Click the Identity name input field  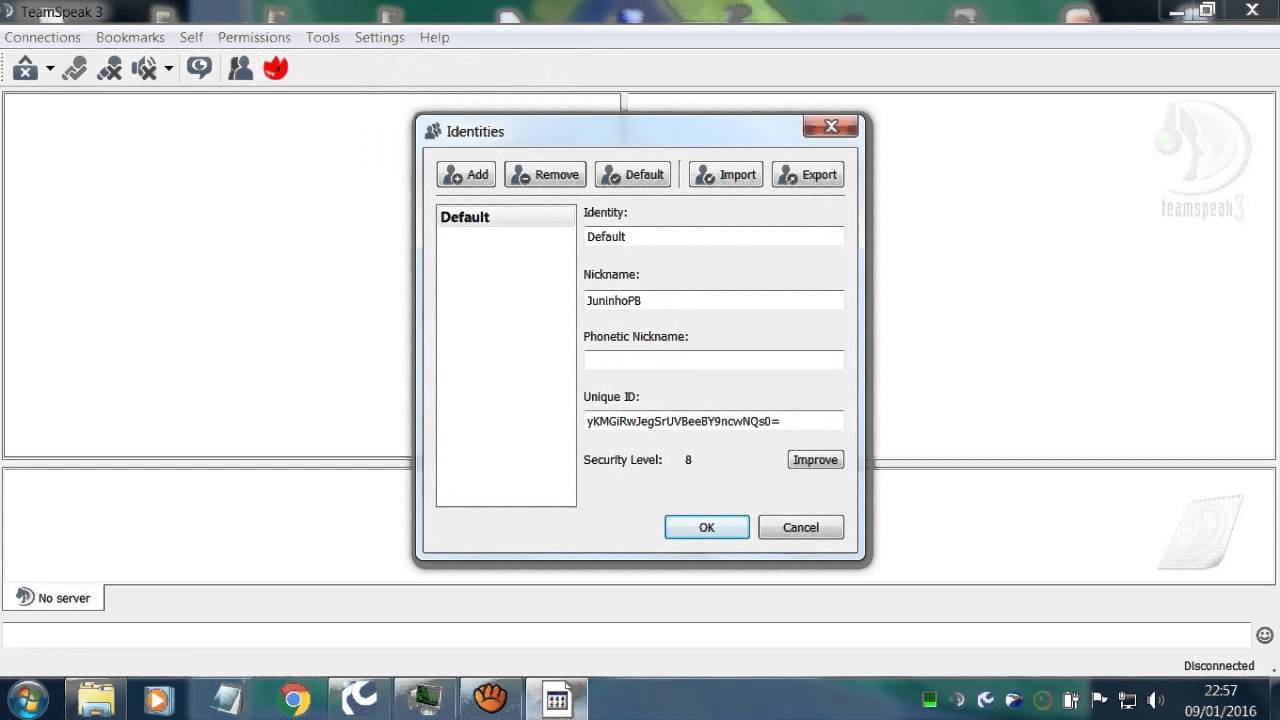(x=713, y=237)
